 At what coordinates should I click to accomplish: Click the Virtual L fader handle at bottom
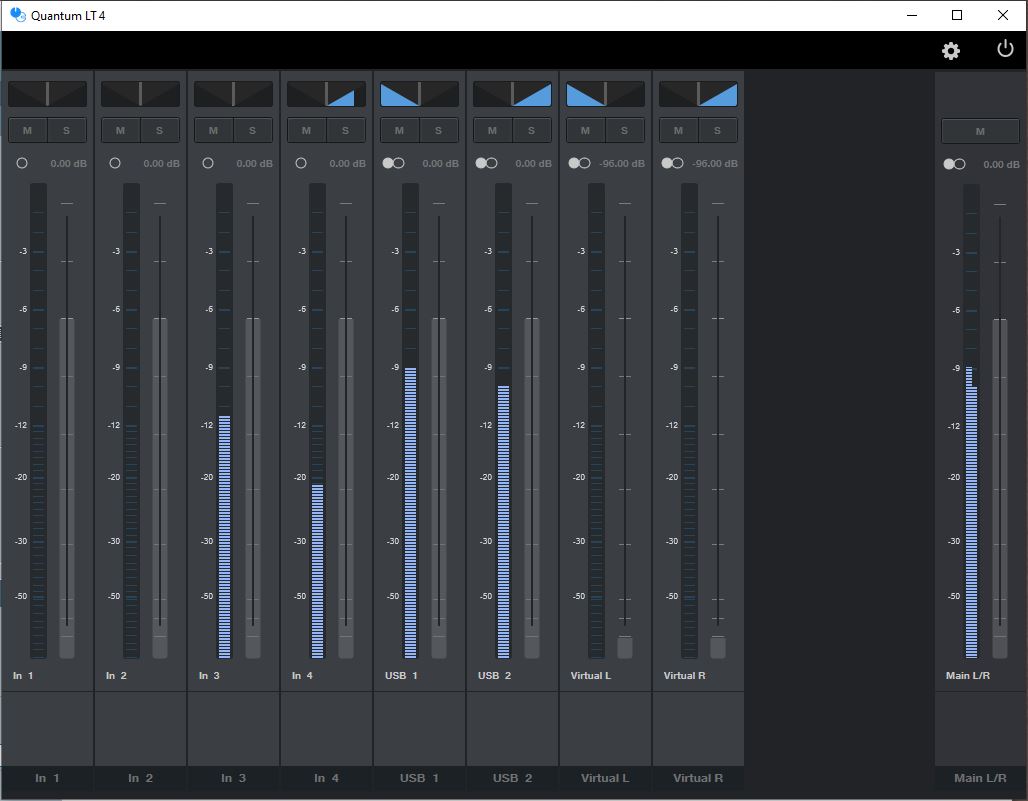click(x=625, y=647)
